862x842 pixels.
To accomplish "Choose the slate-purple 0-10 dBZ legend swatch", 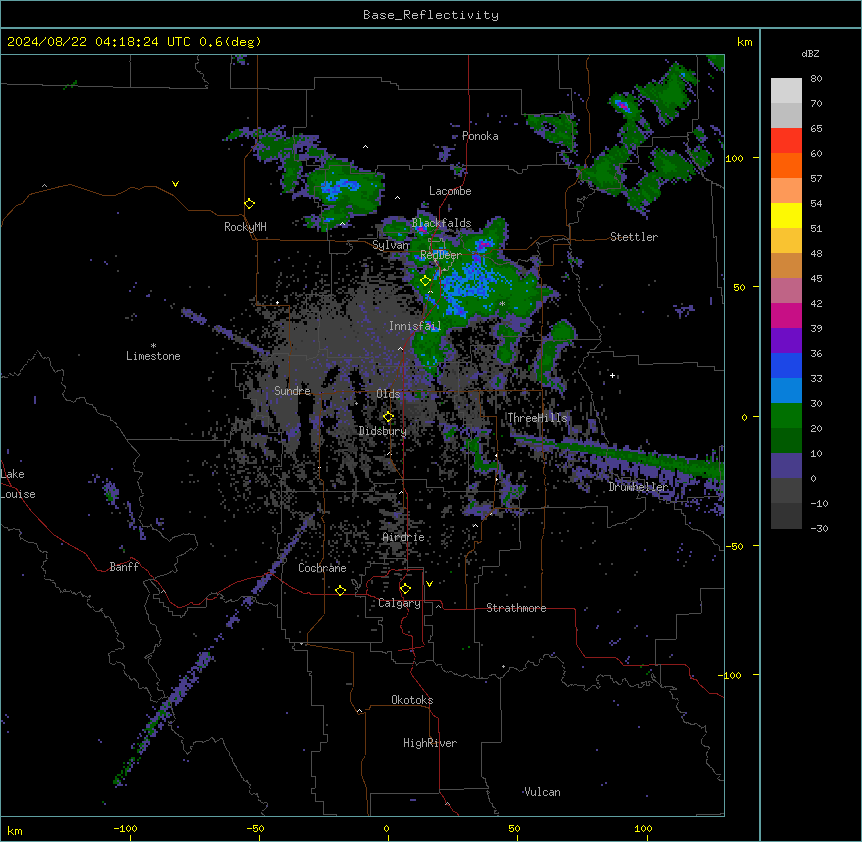I will click(786, 466).
